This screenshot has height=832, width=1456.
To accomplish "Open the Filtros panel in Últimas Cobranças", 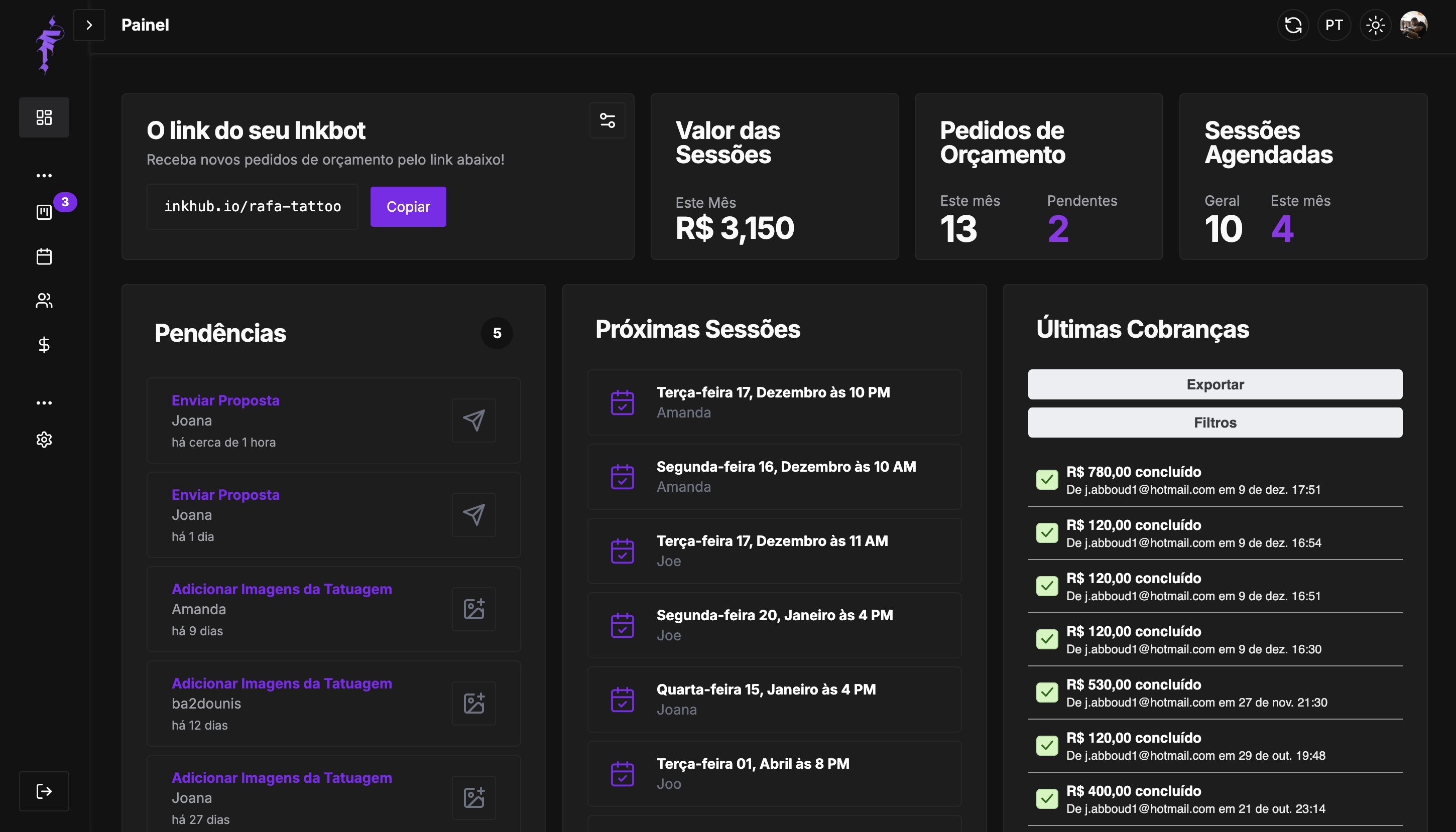I will pyautogui.click(x=1215, y=423).
